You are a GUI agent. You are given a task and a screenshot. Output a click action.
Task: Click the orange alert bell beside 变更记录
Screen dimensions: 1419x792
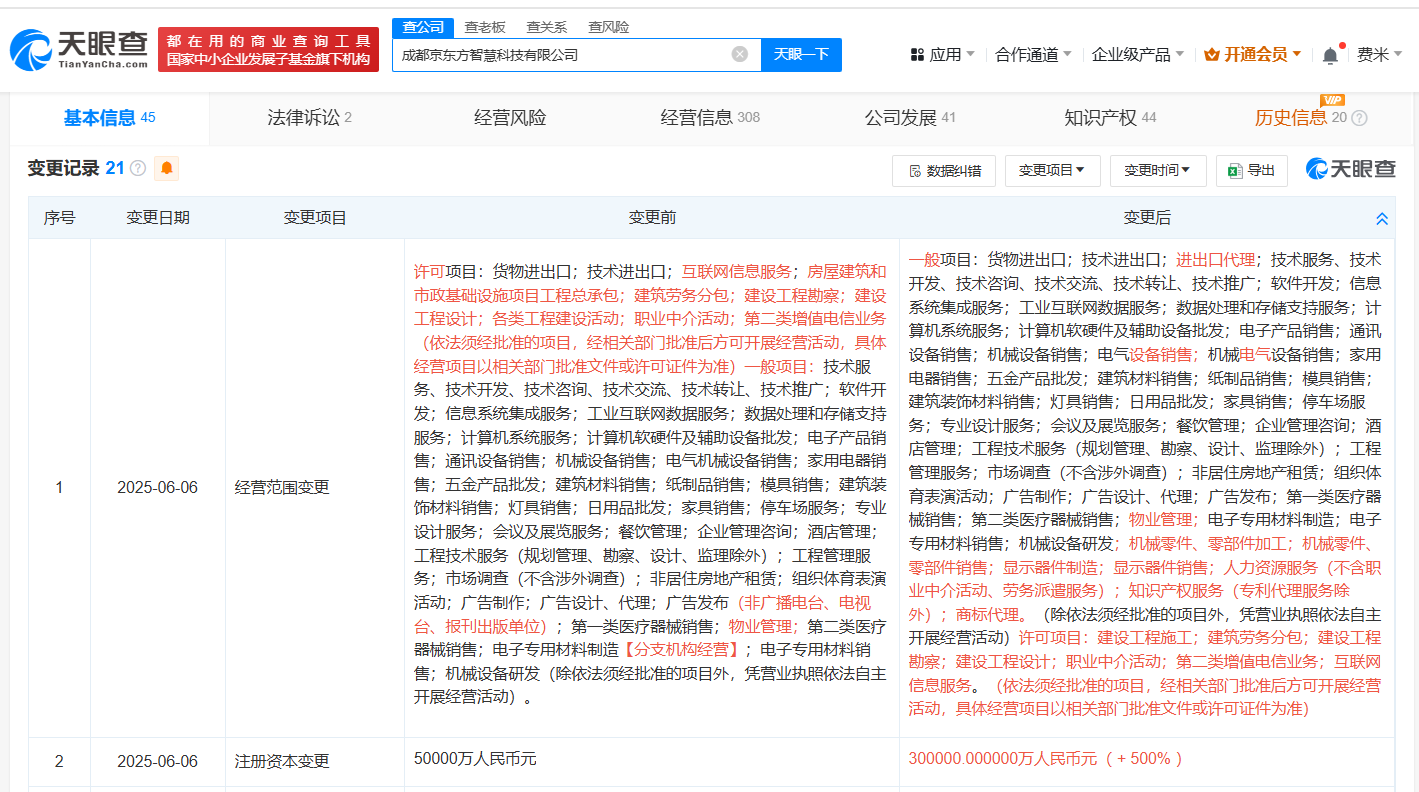pyautogui.click(x=167, y=168)
